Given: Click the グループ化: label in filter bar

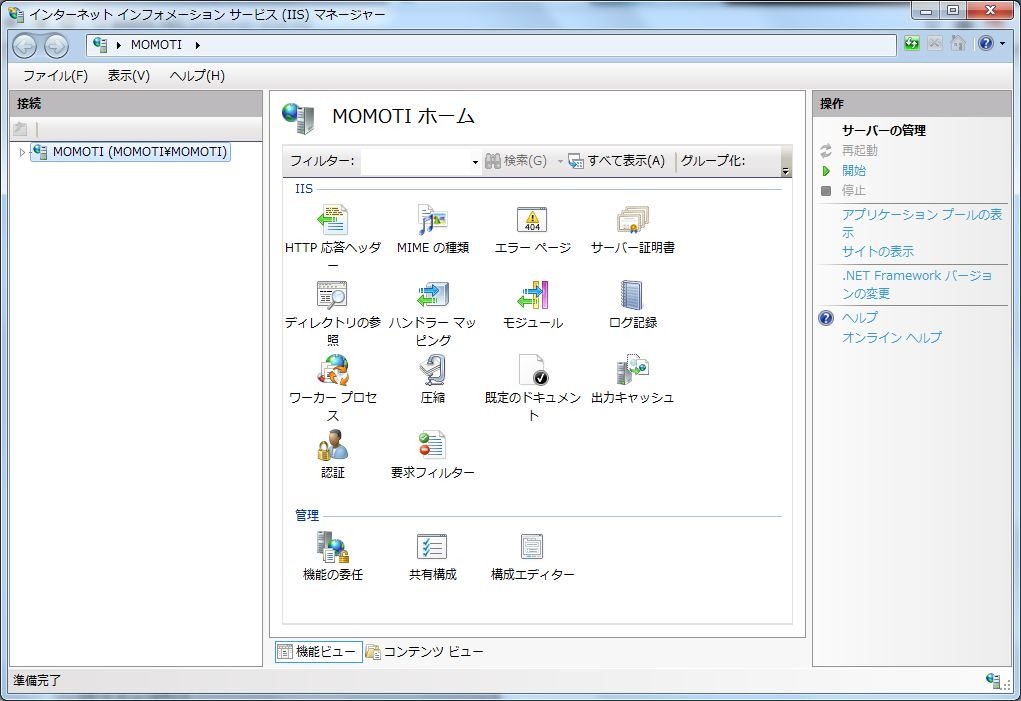Looking at the screenshot, I should point(712,161).
